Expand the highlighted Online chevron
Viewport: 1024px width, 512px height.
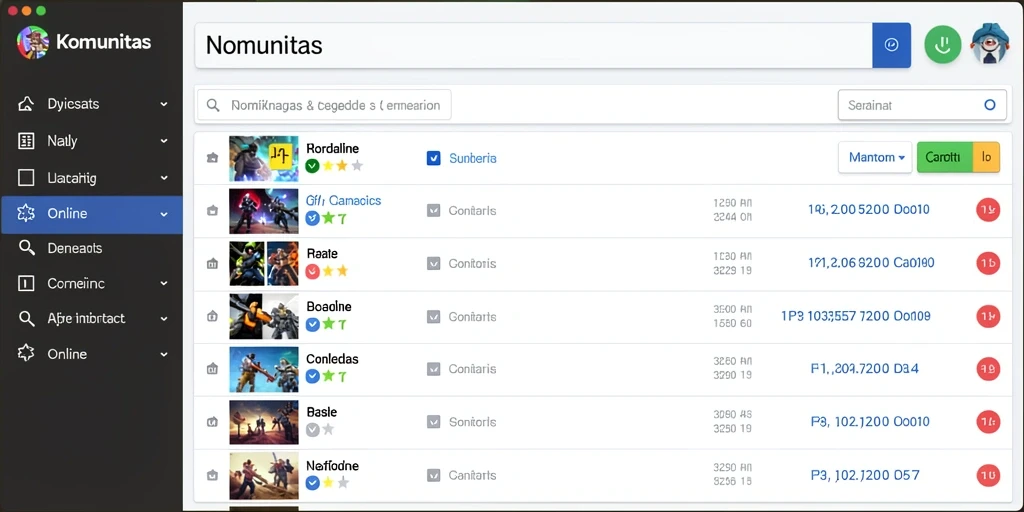[x=164, y=214]
